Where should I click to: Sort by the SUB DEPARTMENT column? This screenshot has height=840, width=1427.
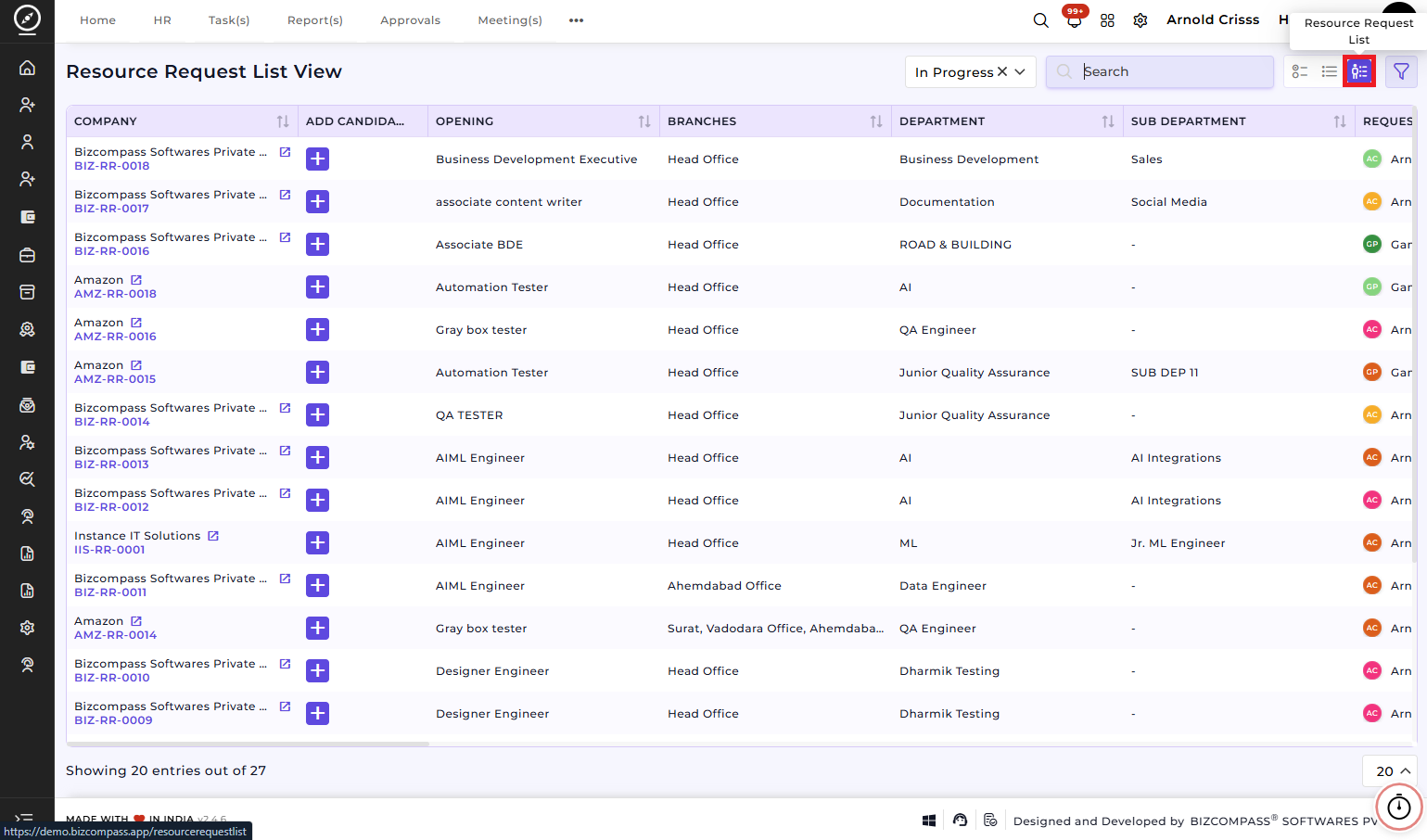[x=1340, y=121]
